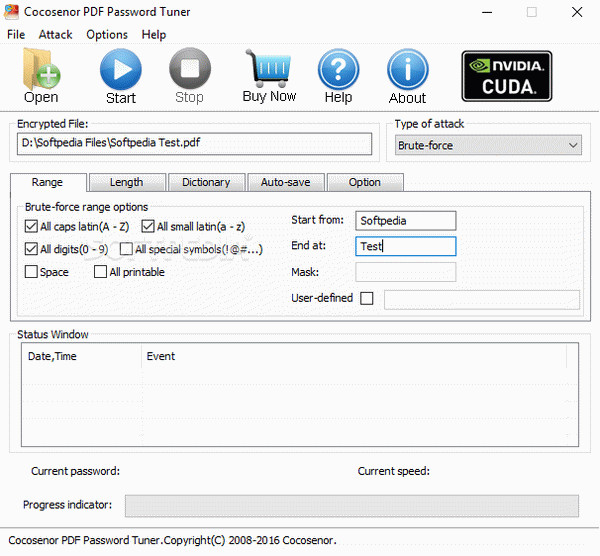600x556 pixels.
Task: Select the Range tab
Action: [47, 182]
